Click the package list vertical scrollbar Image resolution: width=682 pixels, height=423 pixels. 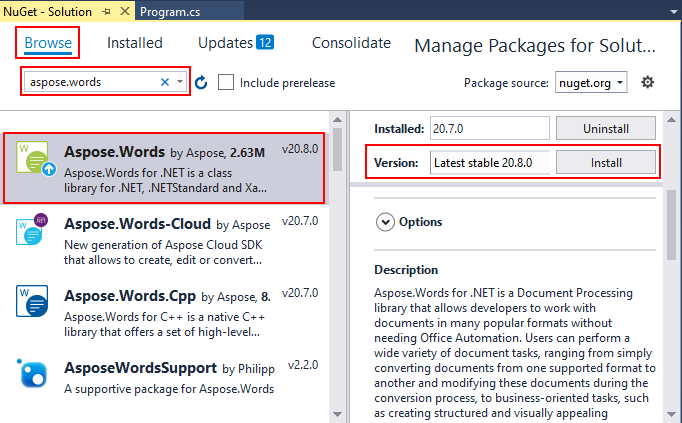tap(338, 250)
